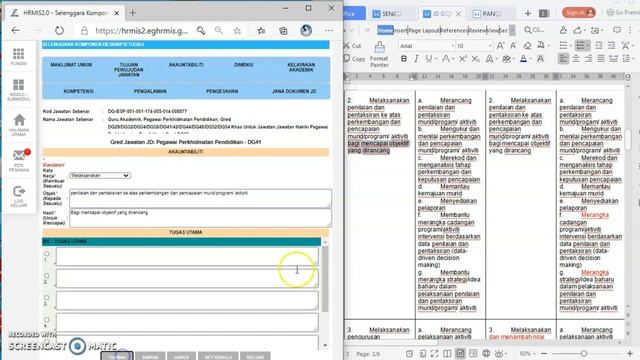This screenshot has height=360, width=640.
Task: Open Peti Pesanan mail icon
Action: [20, 155]
